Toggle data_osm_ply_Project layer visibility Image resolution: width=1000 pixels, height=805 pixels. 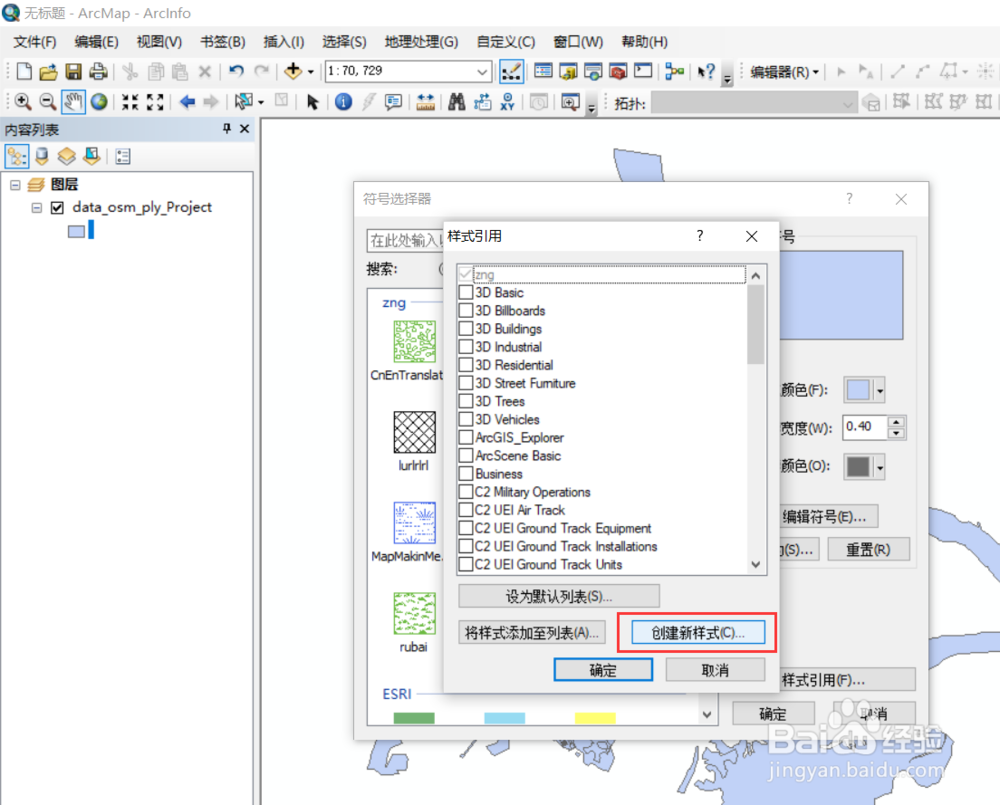57,208
